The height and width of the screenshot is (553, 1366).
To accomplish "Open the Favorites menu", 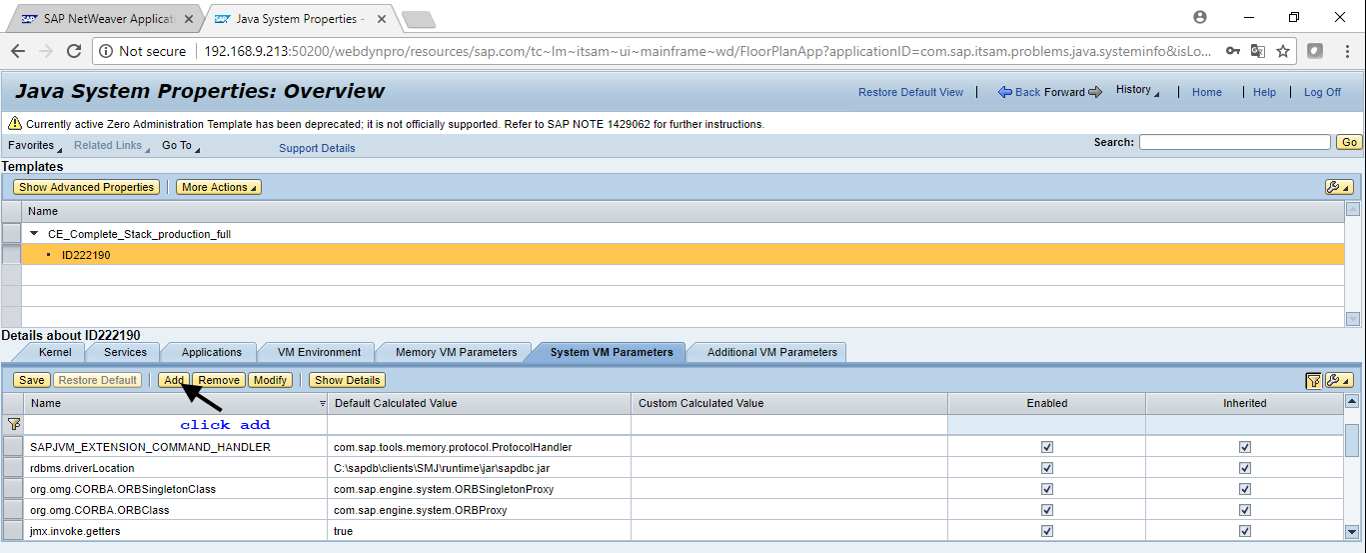I will click(35, 146).
